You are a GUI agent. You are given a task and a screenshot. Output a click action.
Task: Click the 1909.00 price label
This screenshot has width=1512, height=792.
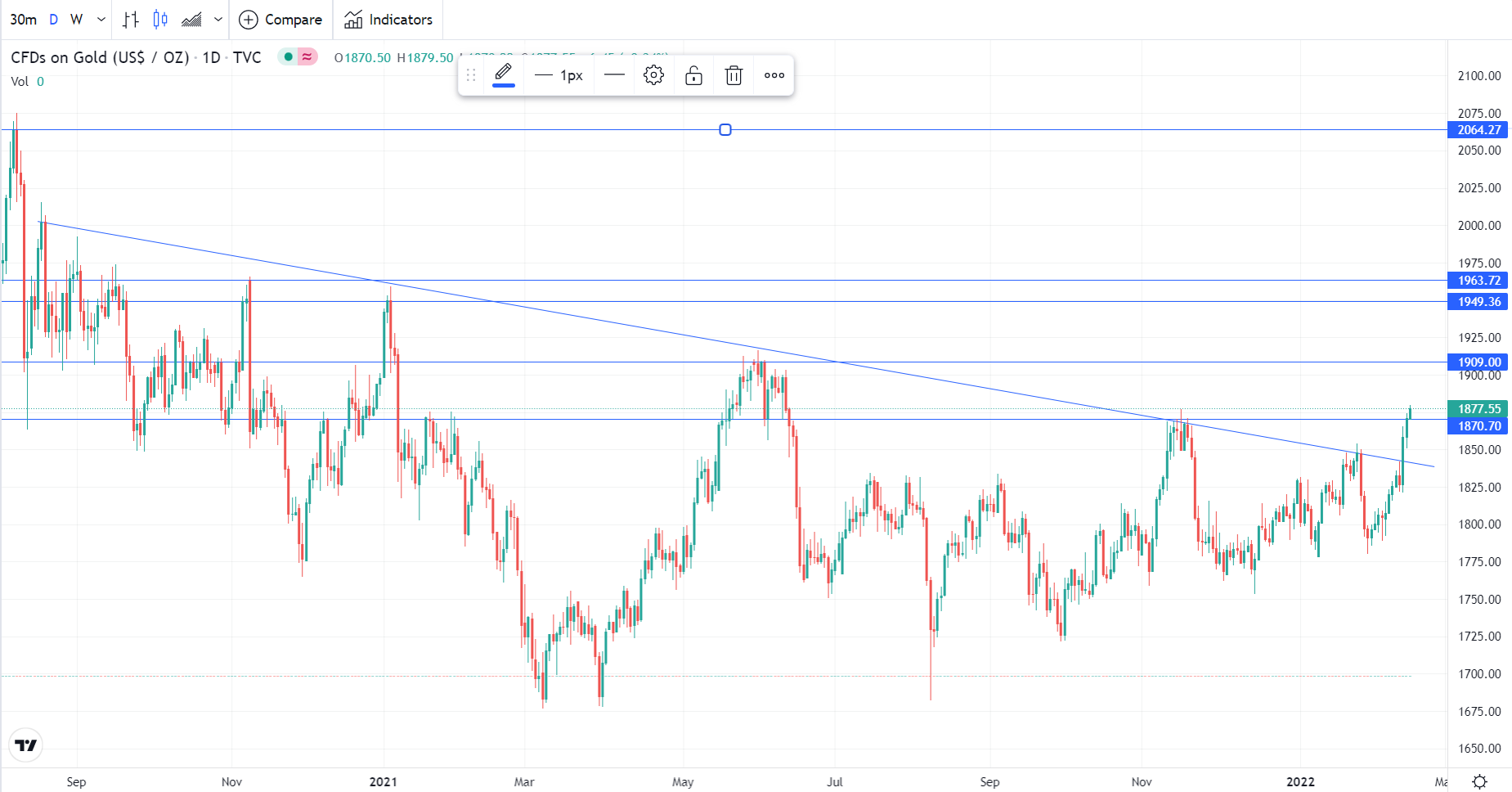point(1478,362)
